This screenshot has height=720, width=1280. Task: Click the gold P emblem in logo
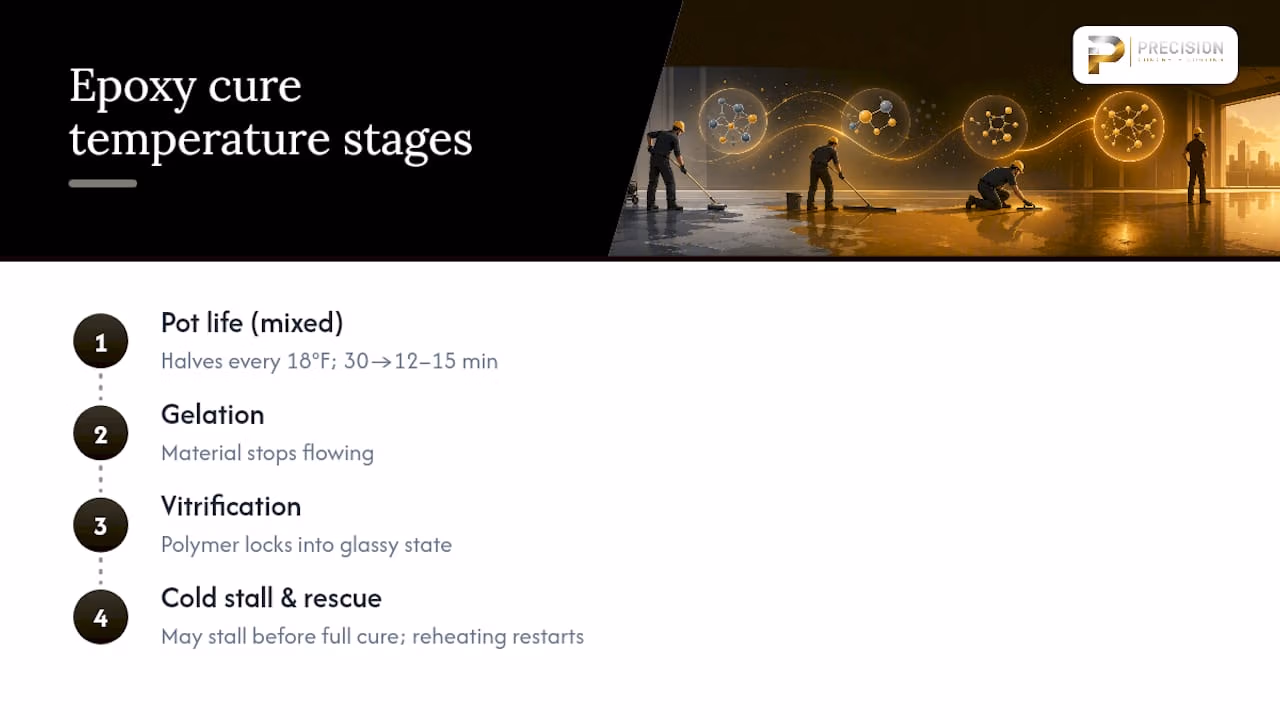tap(1105, 55)
